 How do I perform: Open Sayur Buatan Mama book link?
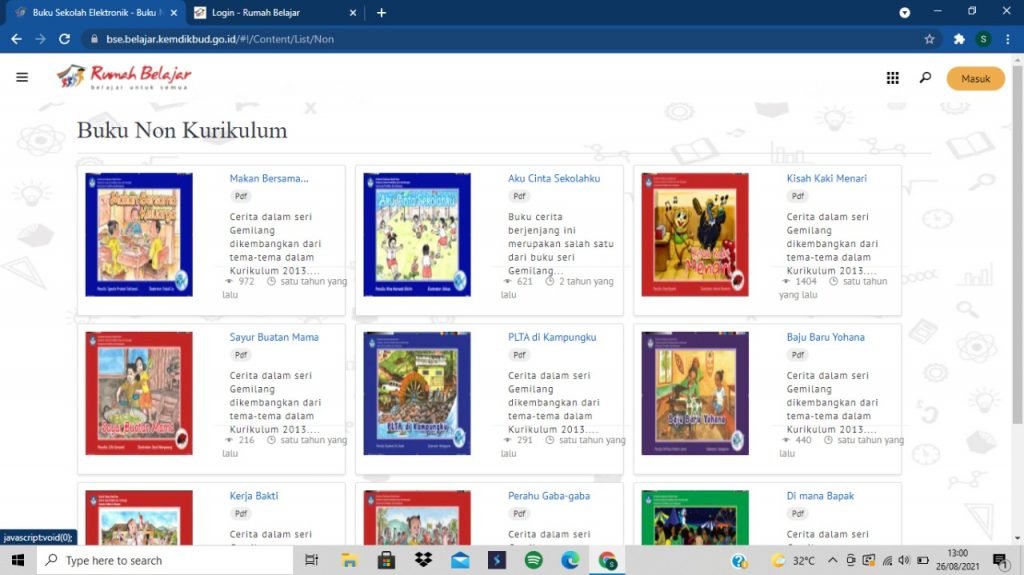[274, 337]
